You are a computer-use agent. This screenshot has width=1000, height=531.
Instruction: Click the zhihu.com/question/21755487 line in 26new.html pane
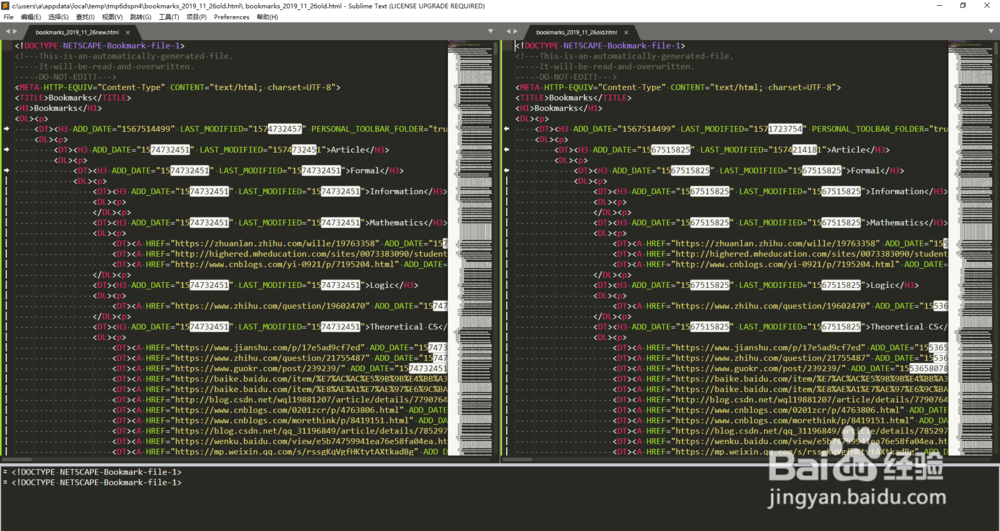281,358
